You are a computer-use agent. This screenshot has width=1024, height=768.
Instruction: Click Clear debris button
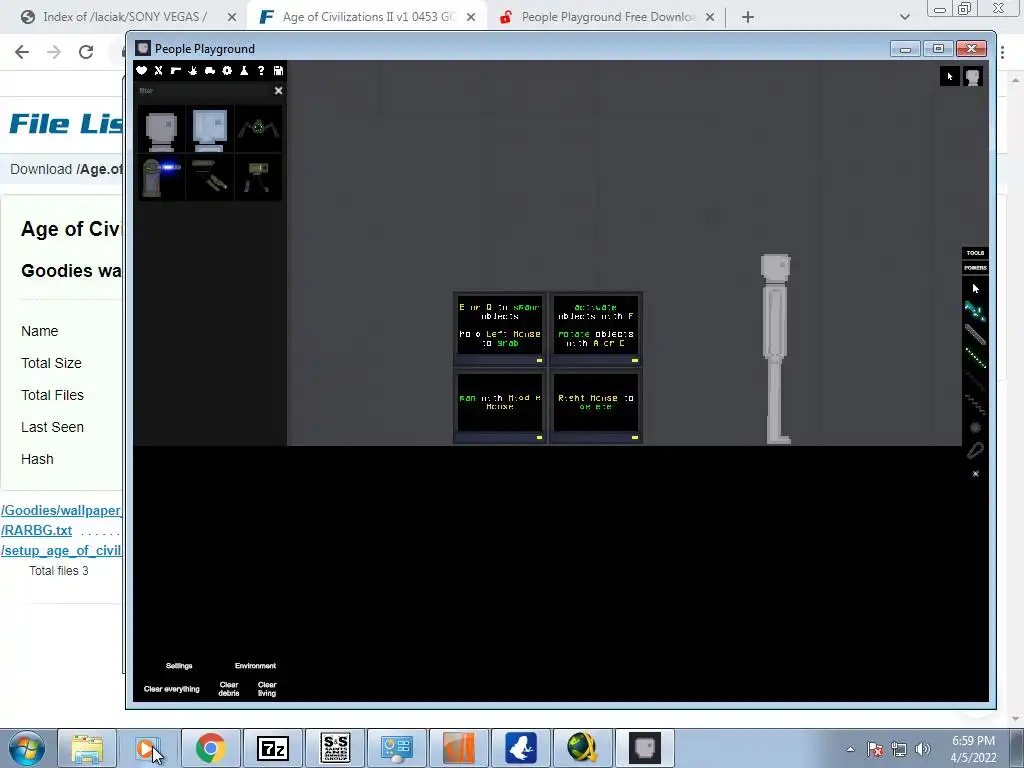[x=229, y=689]
